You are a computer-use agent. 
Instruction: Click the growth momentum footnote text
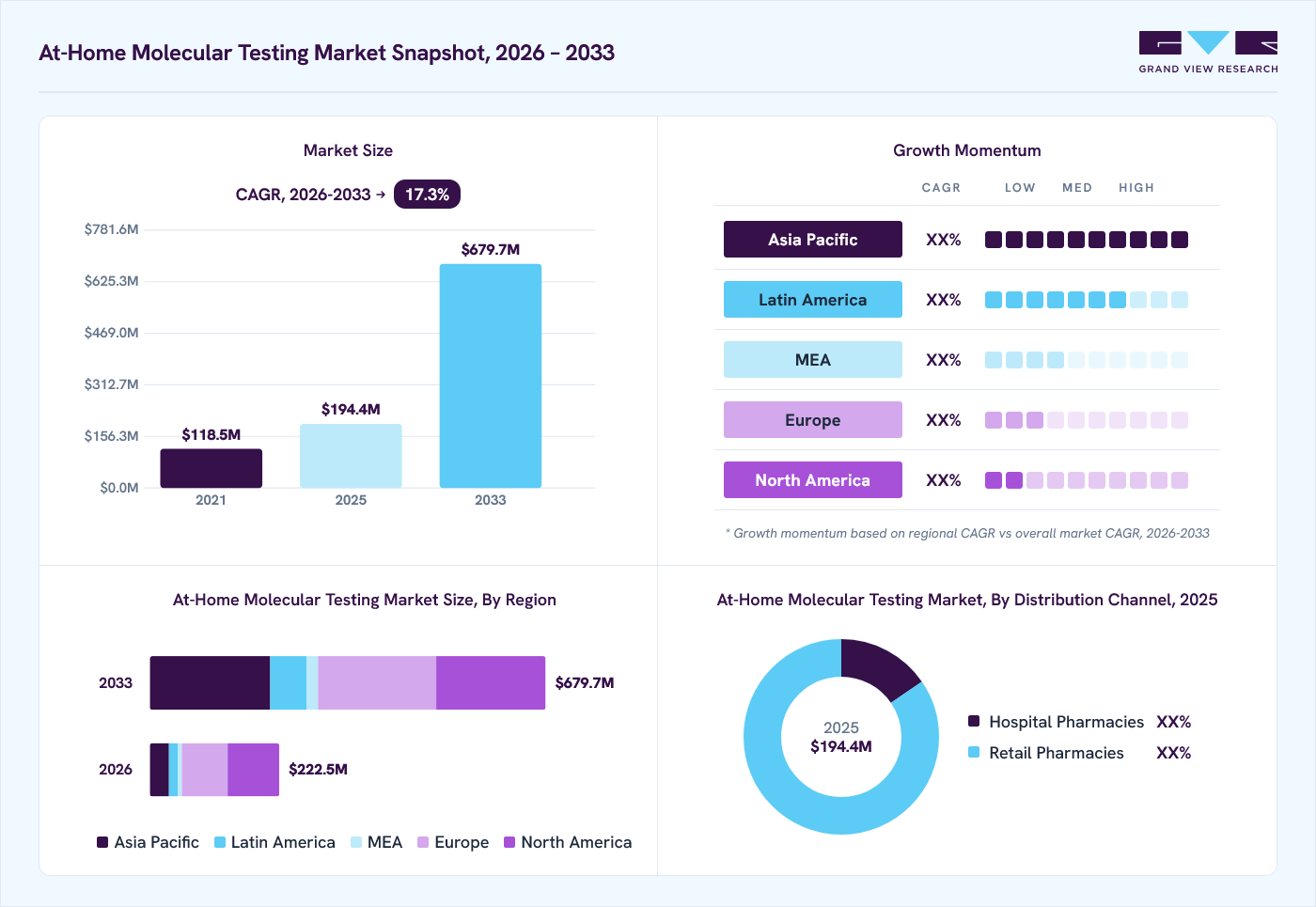967,533
